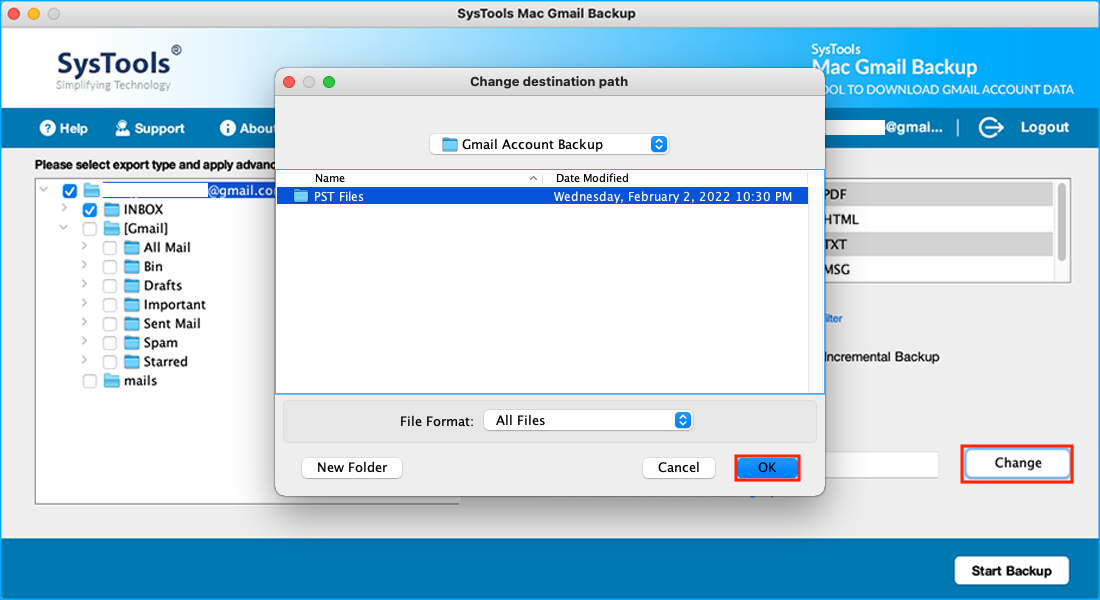Click the Important folder icon
Image resolution: width=1100 pixels, height=600 pixels.
pos(132,304)
